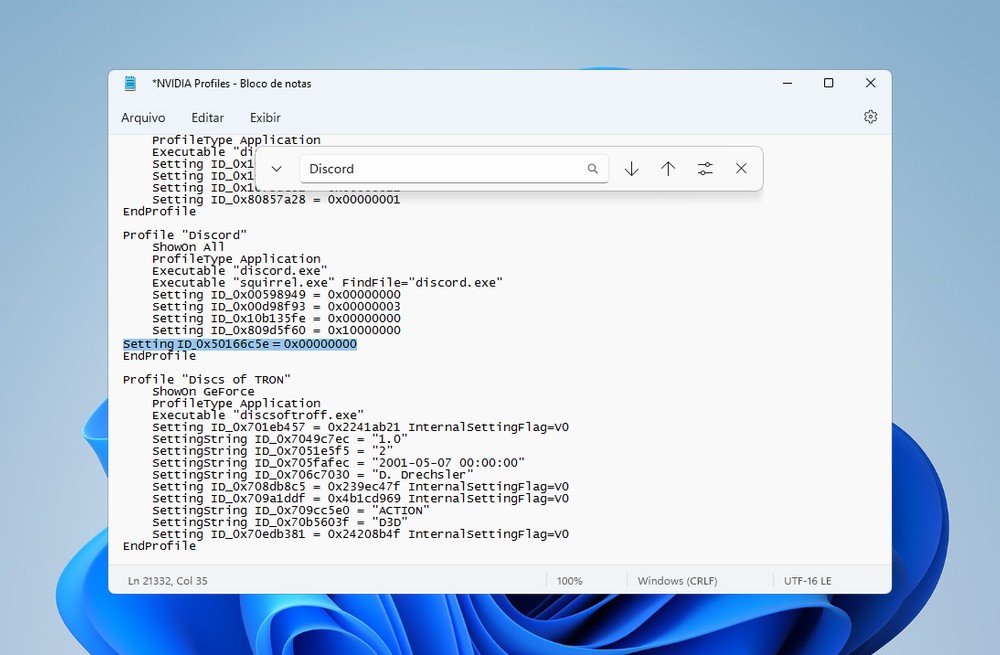This screenshot has width=1000, height=655.
Task: Click the Ln 21332, Col 35 status
Action: [167, 581]
